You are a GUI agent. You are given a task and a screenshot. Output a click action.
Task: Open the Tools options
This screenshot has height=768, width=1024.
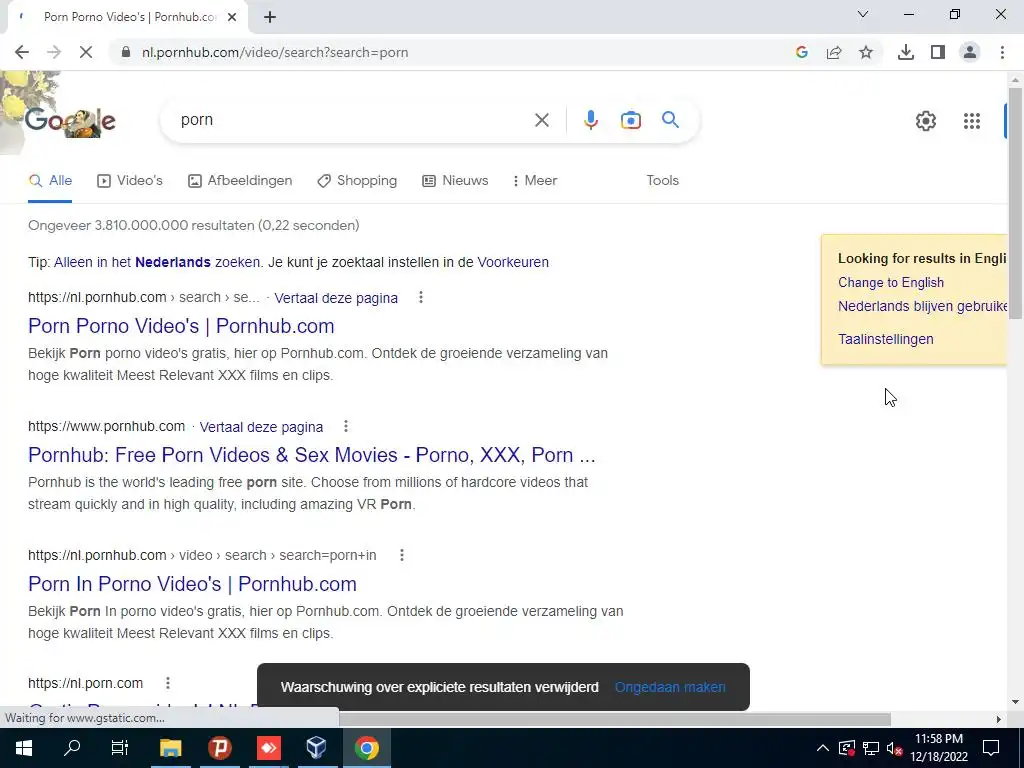pyautogui.click(x=662, y=180)
